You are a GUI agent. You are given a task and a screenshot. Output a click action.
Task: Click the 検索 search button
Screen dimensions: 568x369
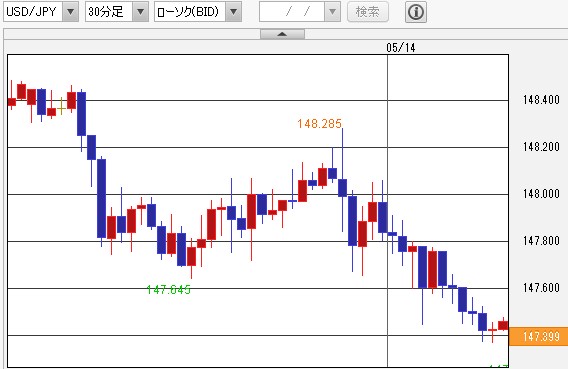pyautogui.click(x=368, y=12)
